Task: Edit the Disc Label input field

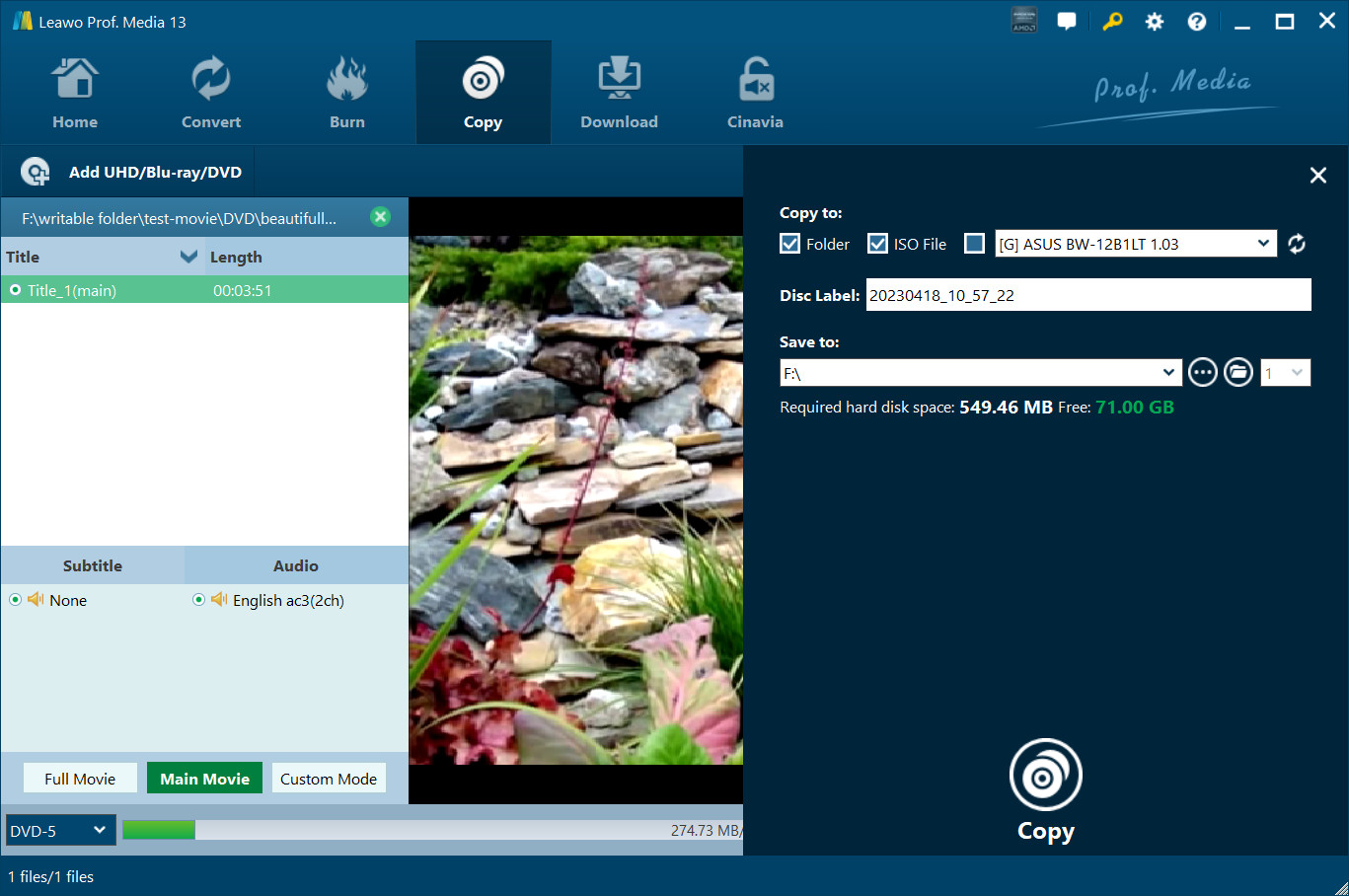Action: [1088, 295]
